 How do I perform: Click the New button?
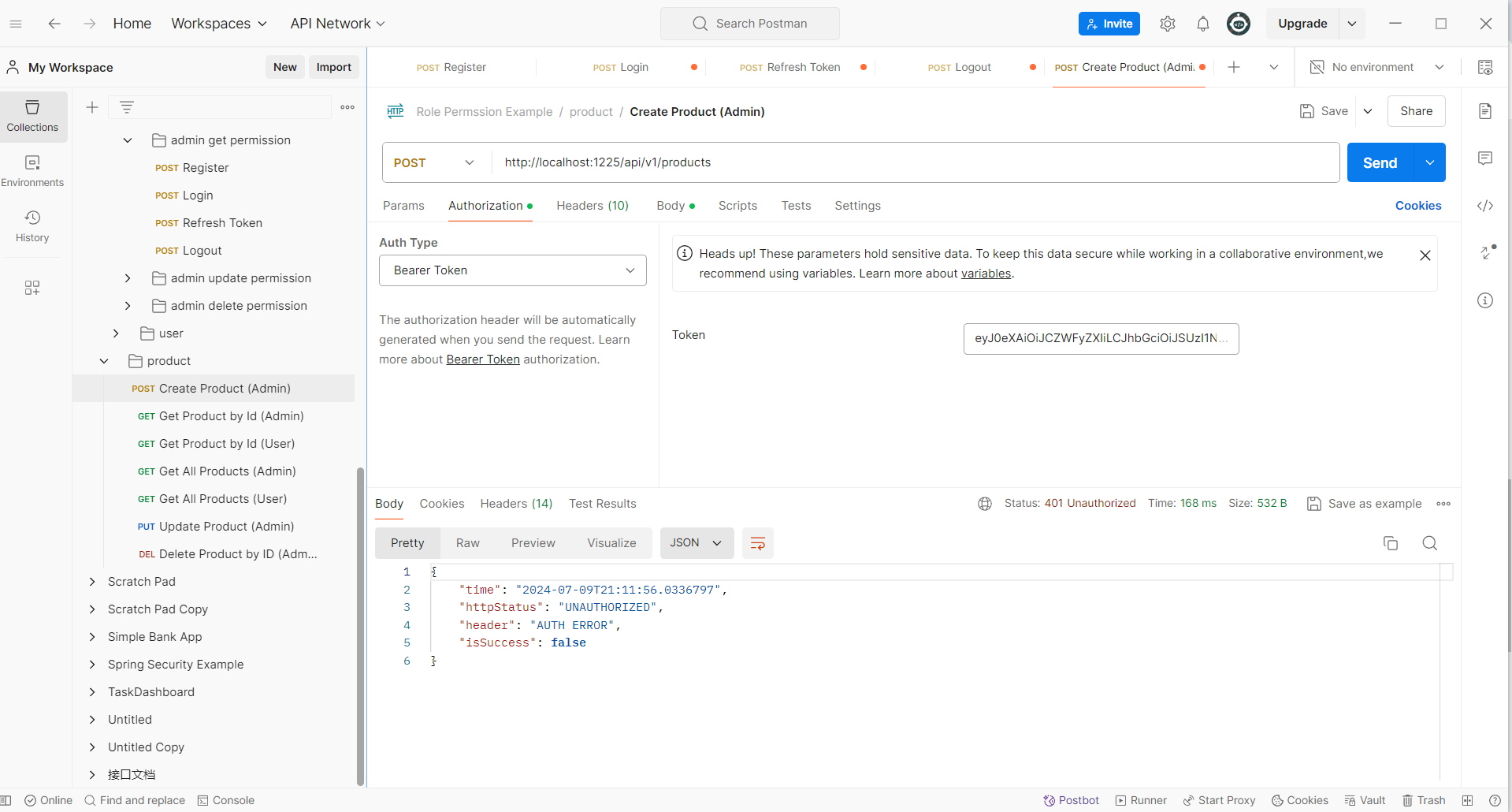[285, 67]
